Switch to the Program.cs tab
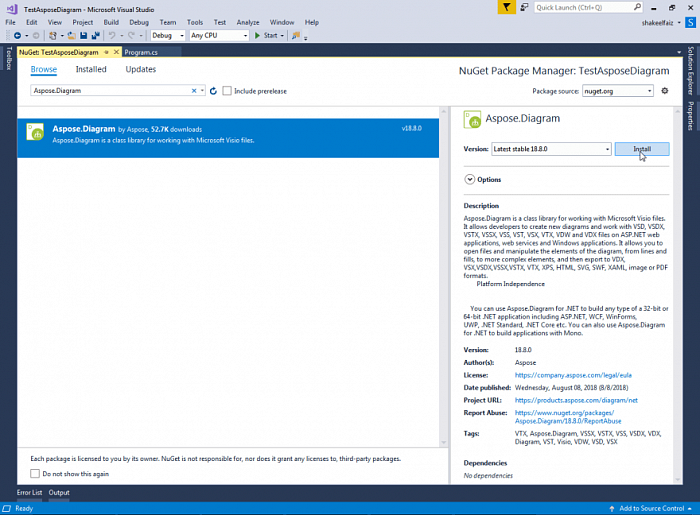Image resolution: width=700 pixels, height=515 pixels. 141,52
